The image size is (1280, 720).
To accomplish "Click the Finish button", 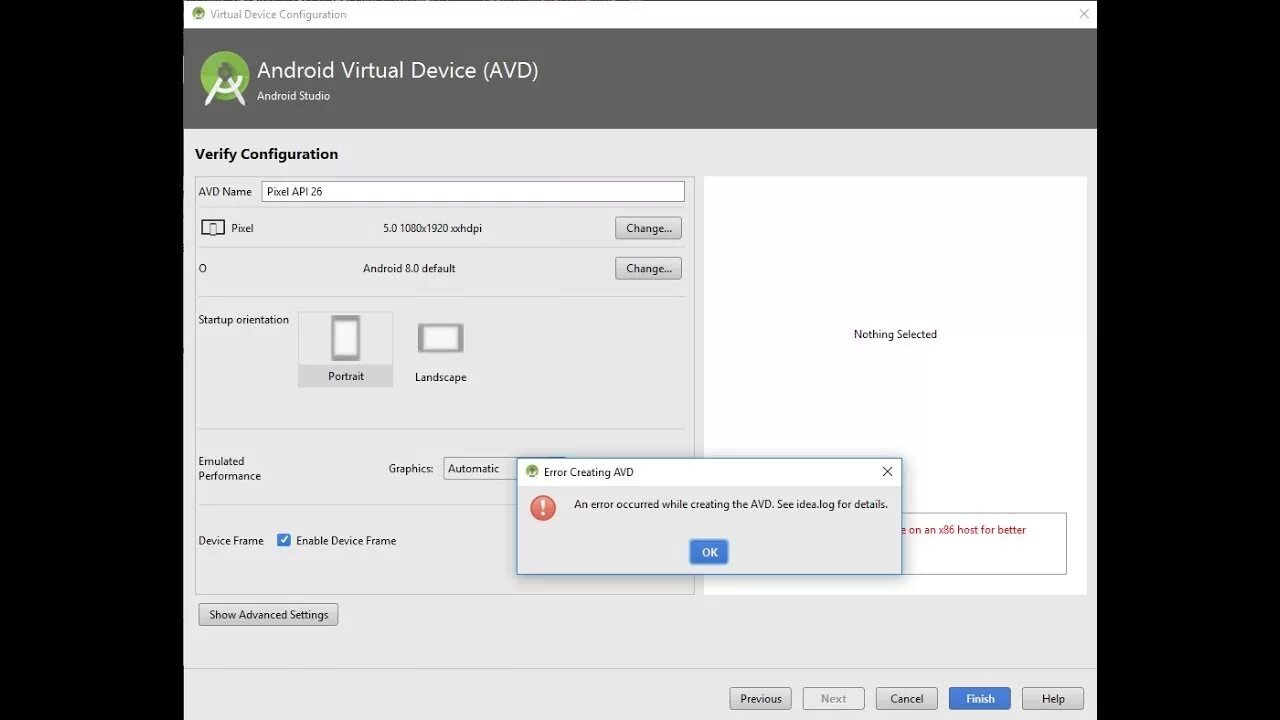I will pyautogui.click(x=980, y=699).
